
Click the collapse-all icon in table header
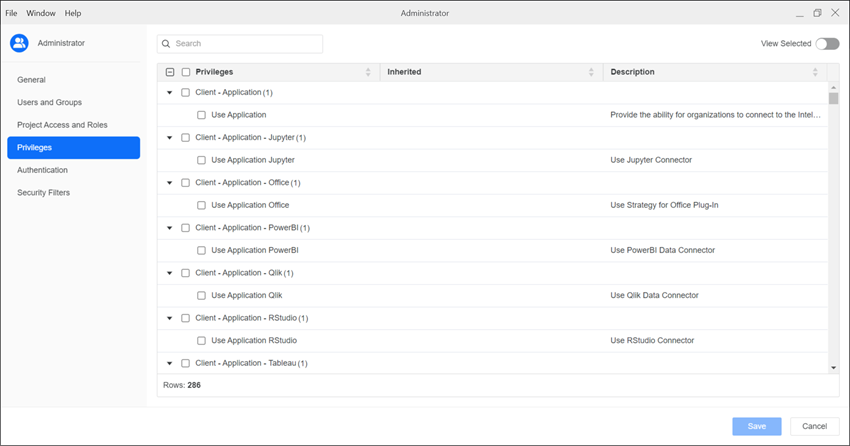pos(170,73)
